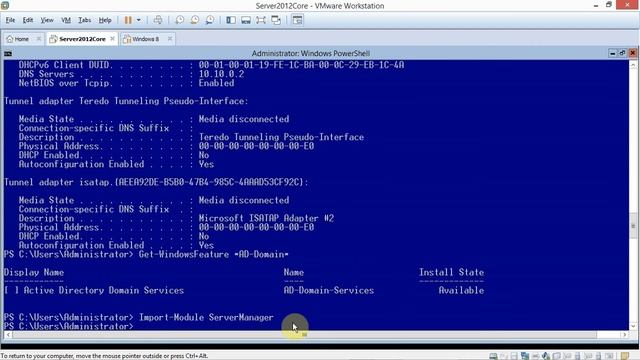Click the horizontal scrollbar left arrow
The width and height of the screenshot is (640, 360).
pos(8,335)
